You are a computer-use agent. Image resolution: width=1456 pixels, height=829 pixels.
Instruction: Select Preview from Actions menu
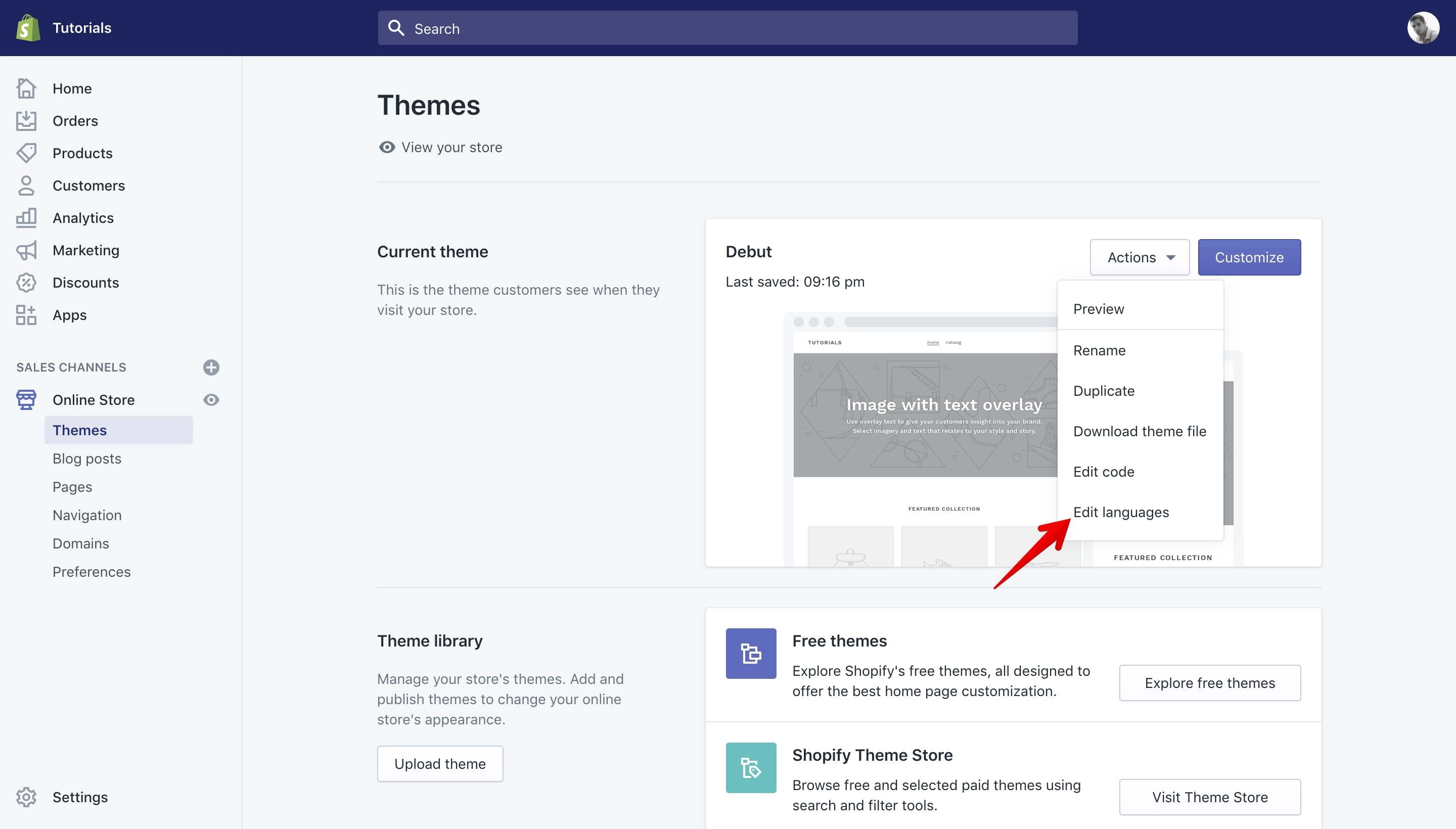(1141, 309)
